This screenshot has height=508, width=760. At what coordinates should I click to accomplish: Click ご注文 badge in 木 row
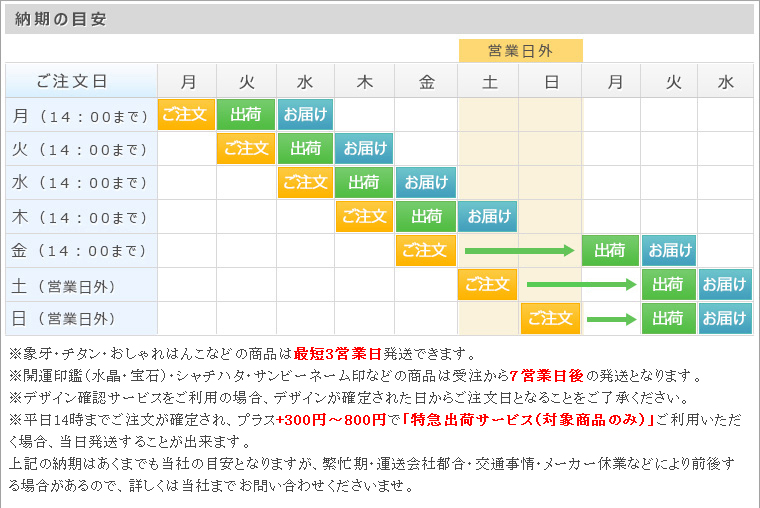click(x=364, y=216)
